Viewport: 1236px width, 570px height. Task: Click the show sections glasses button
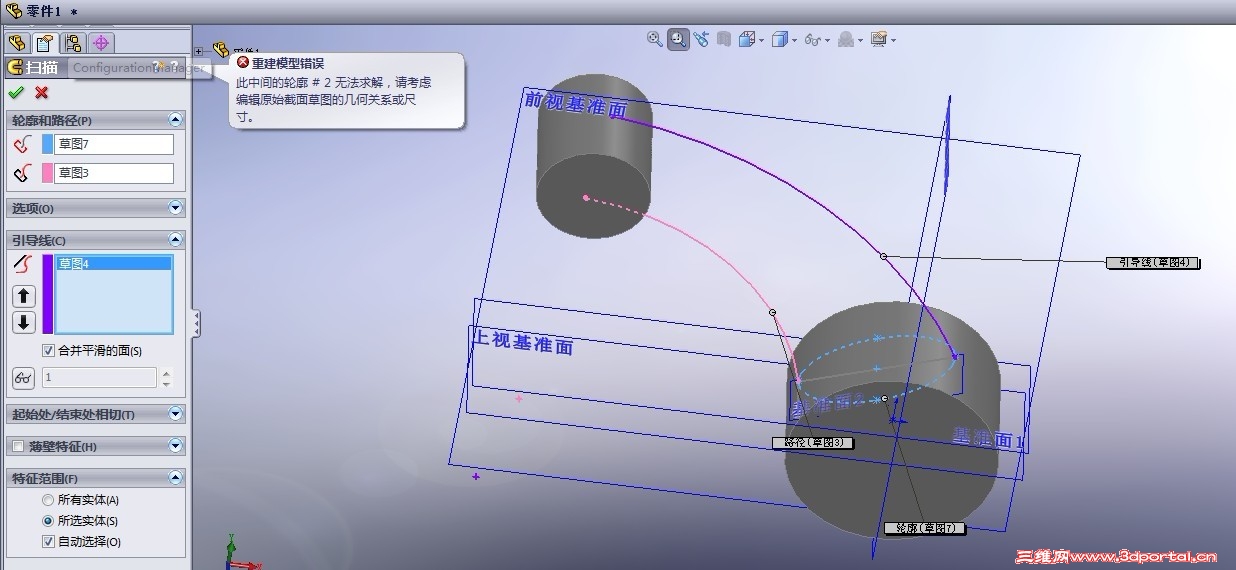23,378
